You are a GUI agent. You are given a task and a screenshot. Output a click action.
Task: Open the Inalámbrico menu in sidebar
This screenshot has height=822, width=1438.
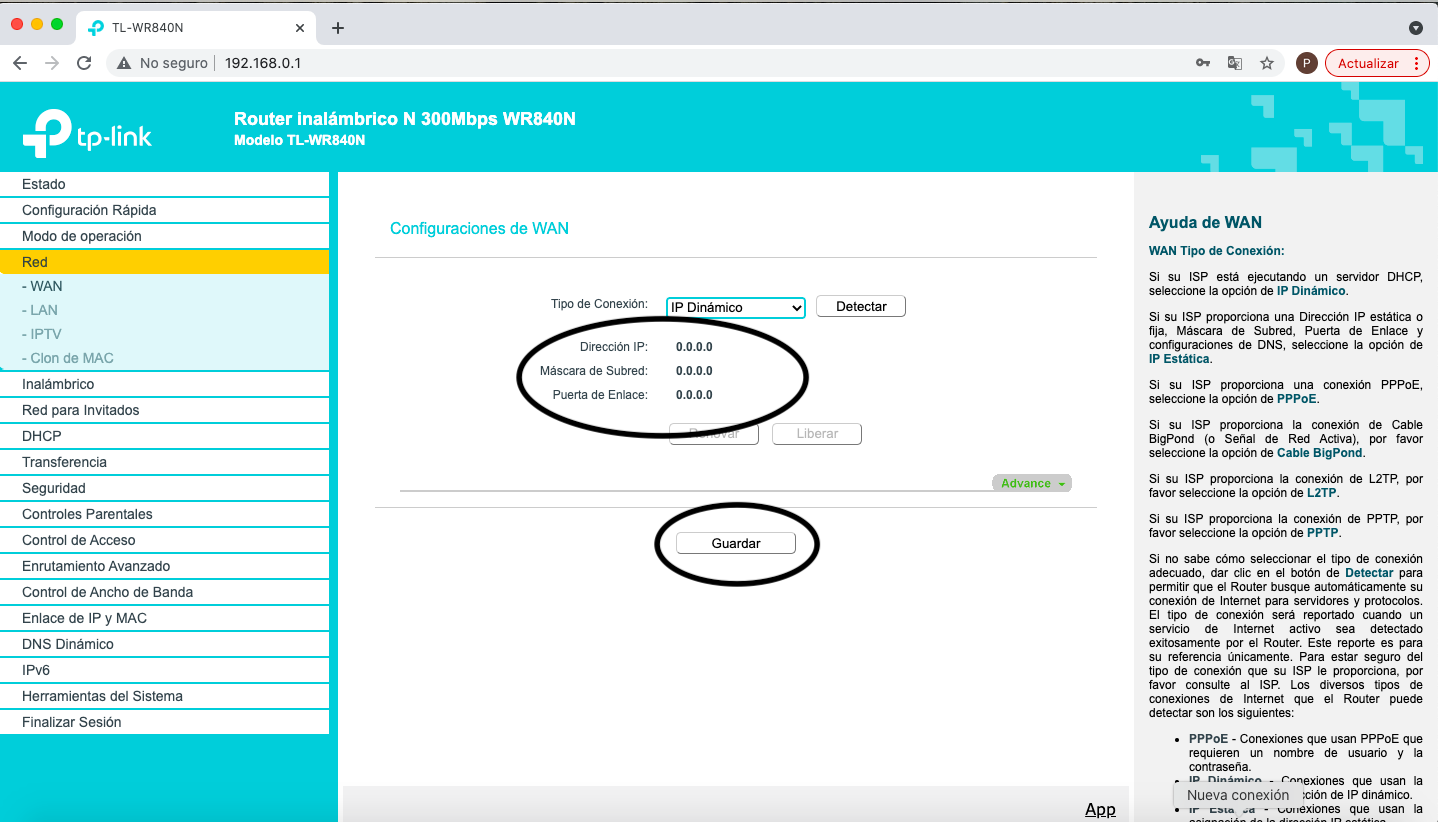coord(58,384)
